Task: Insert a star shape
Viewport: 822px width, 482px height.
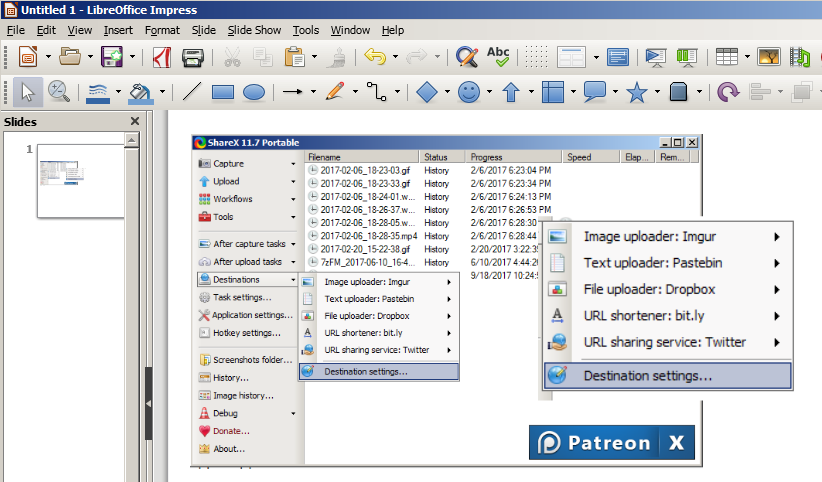Action: click(636, 92)
